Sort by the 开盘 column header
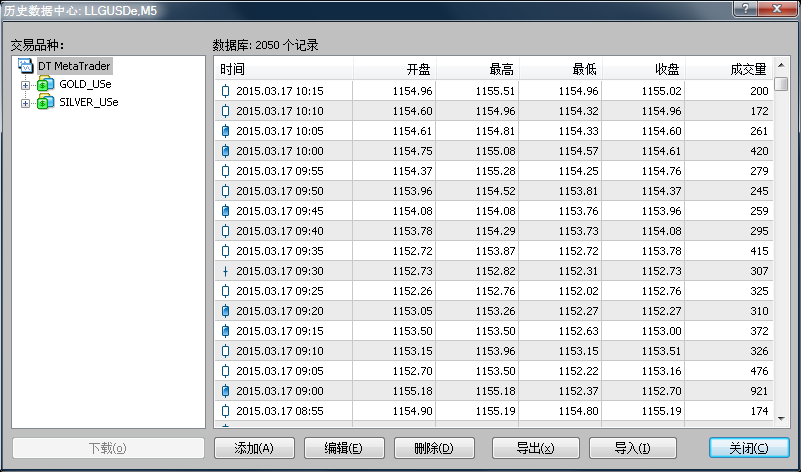801x472 pixels. coord(394,69)
